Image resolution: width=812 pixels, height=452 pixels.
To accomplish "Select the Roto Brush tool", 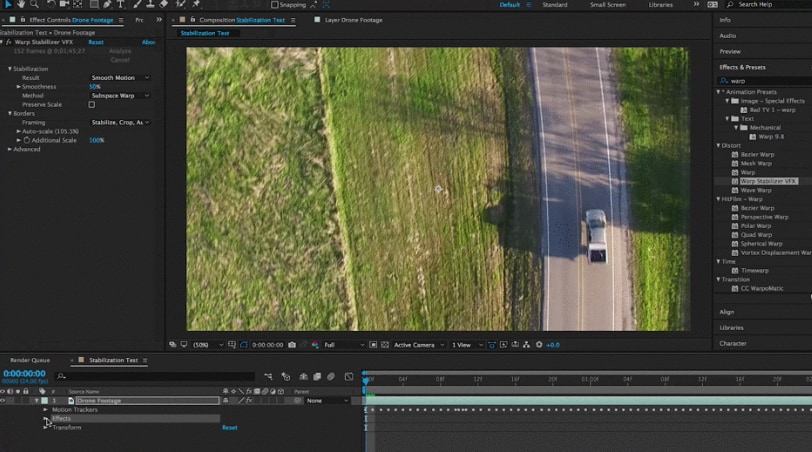I will (x=181, y=4).
